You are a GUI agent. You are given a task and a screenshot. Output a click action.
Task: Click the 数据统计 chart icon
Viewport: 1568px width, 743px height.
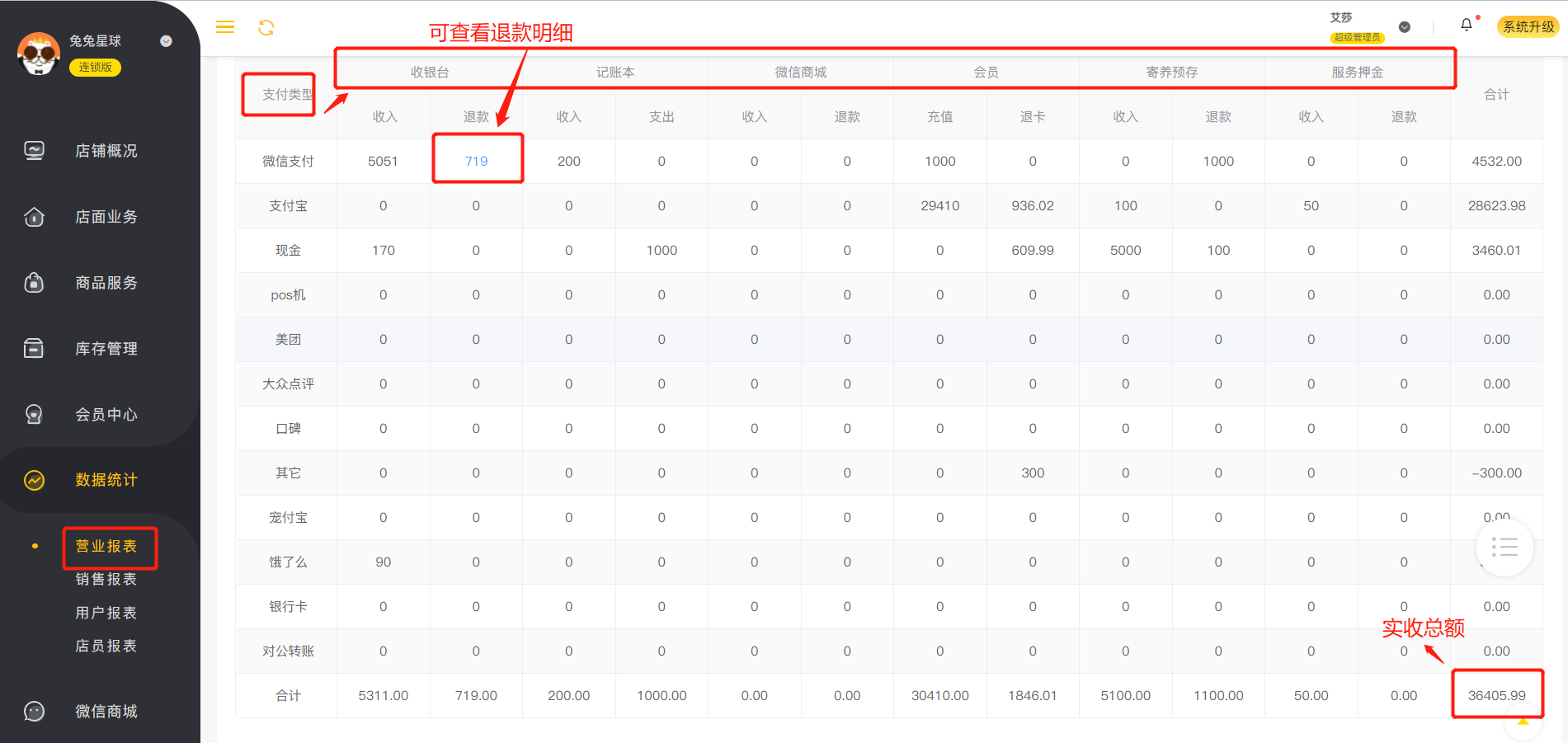[x=34, y=480]
